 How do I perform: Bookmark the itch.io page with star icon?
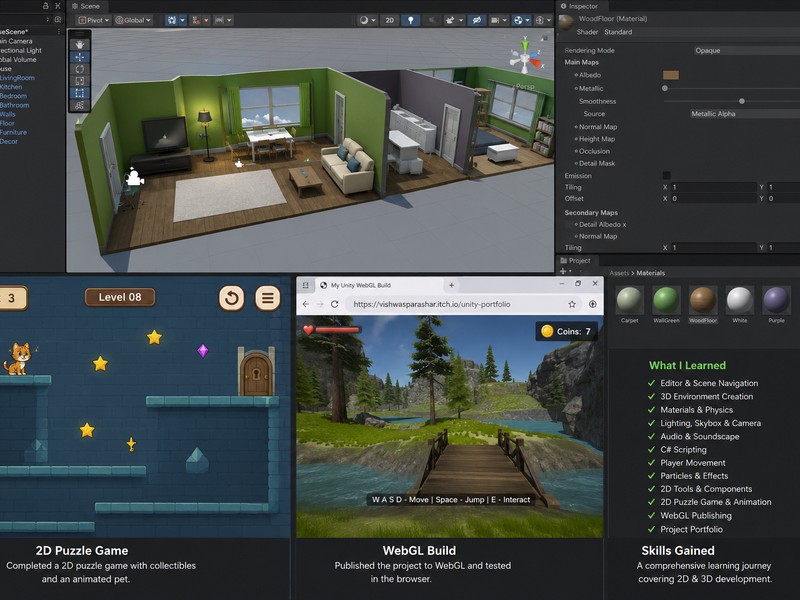coord(572,304)
